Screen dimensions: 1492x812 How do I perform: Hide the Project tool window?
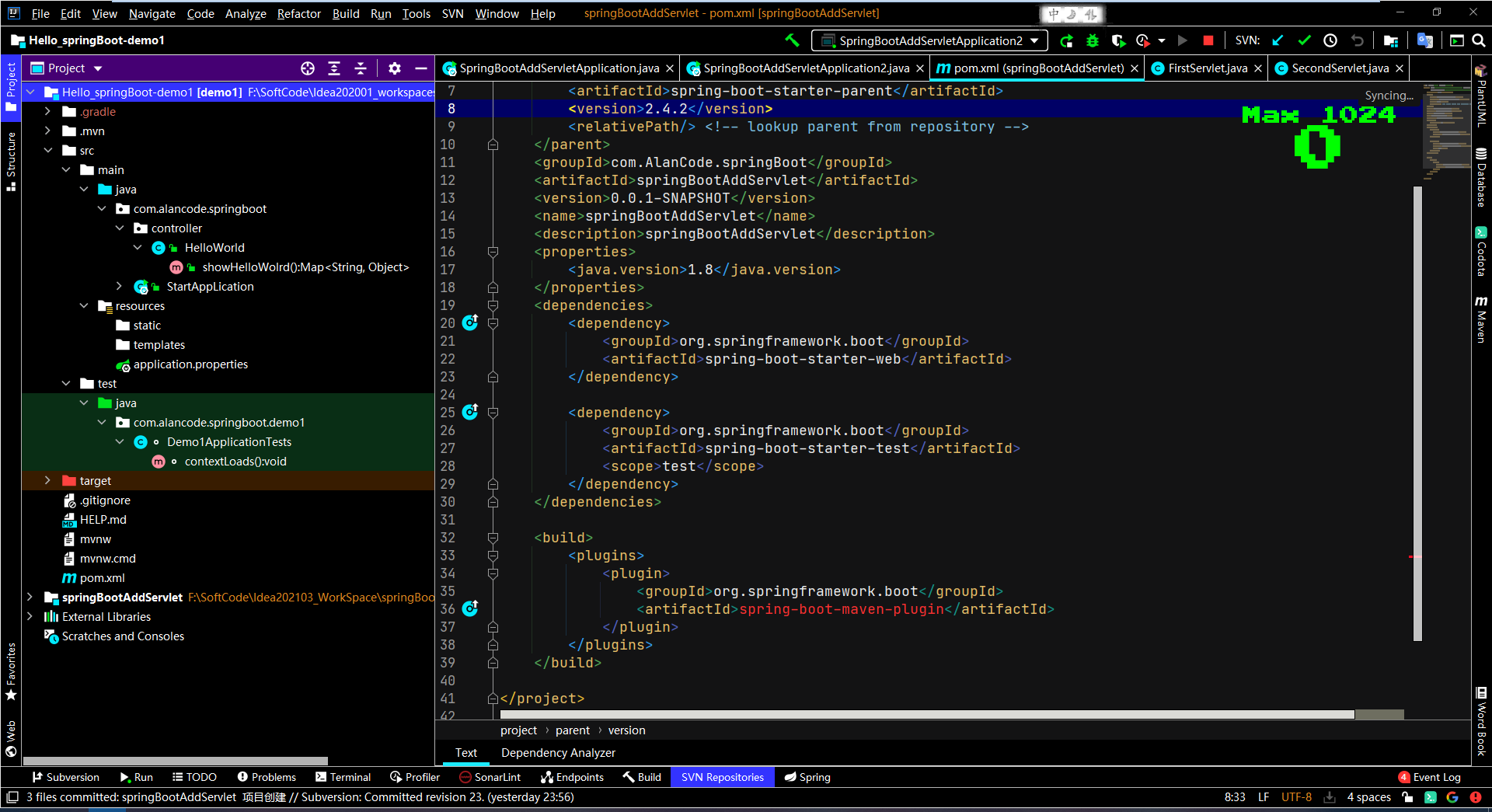pos(421,68)
